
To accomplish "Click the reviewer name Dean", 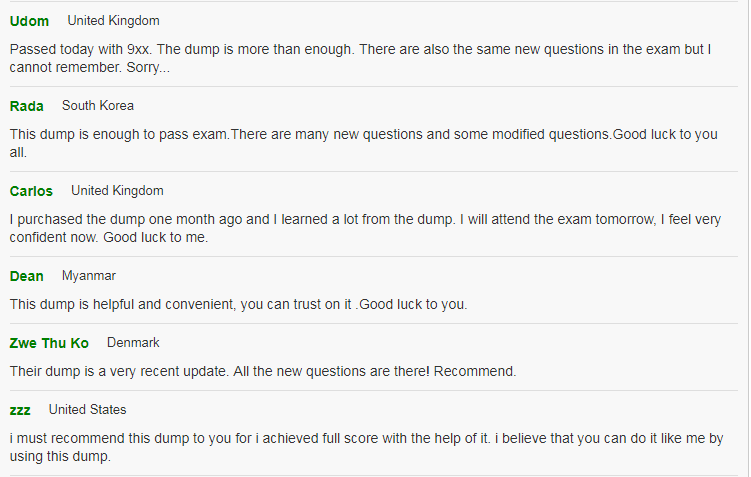I will (x=26, y=276).
